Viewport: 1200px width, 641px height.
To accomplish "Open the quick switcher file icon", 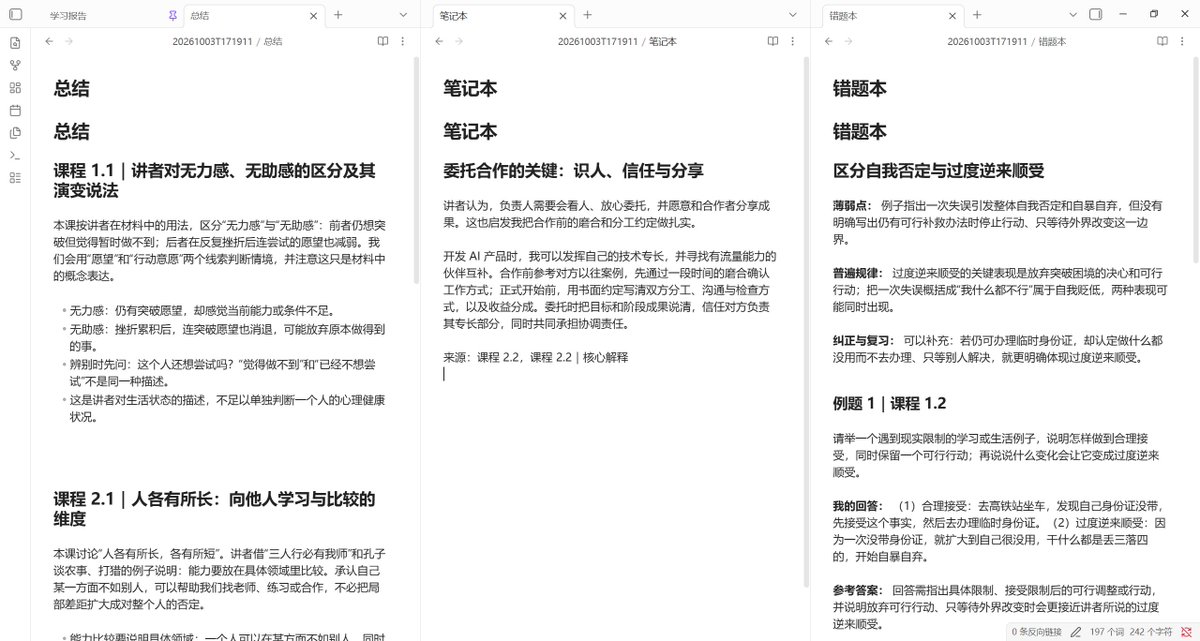I will pyautogui.click(x=15, y=42).
